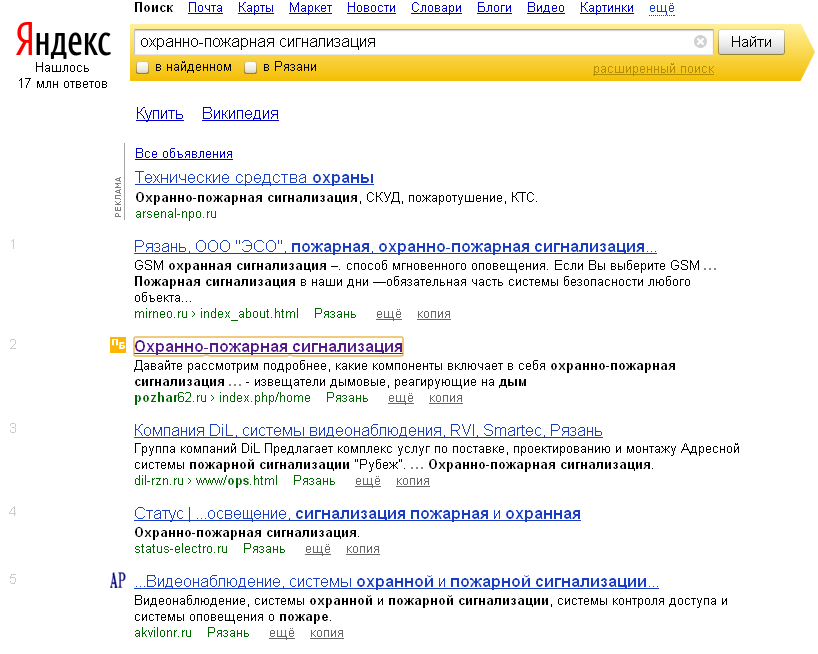The height and width of the screenshot is (654, 818).
Task: Click the АР site icon next to result 5
Action: tap(118, 580)
